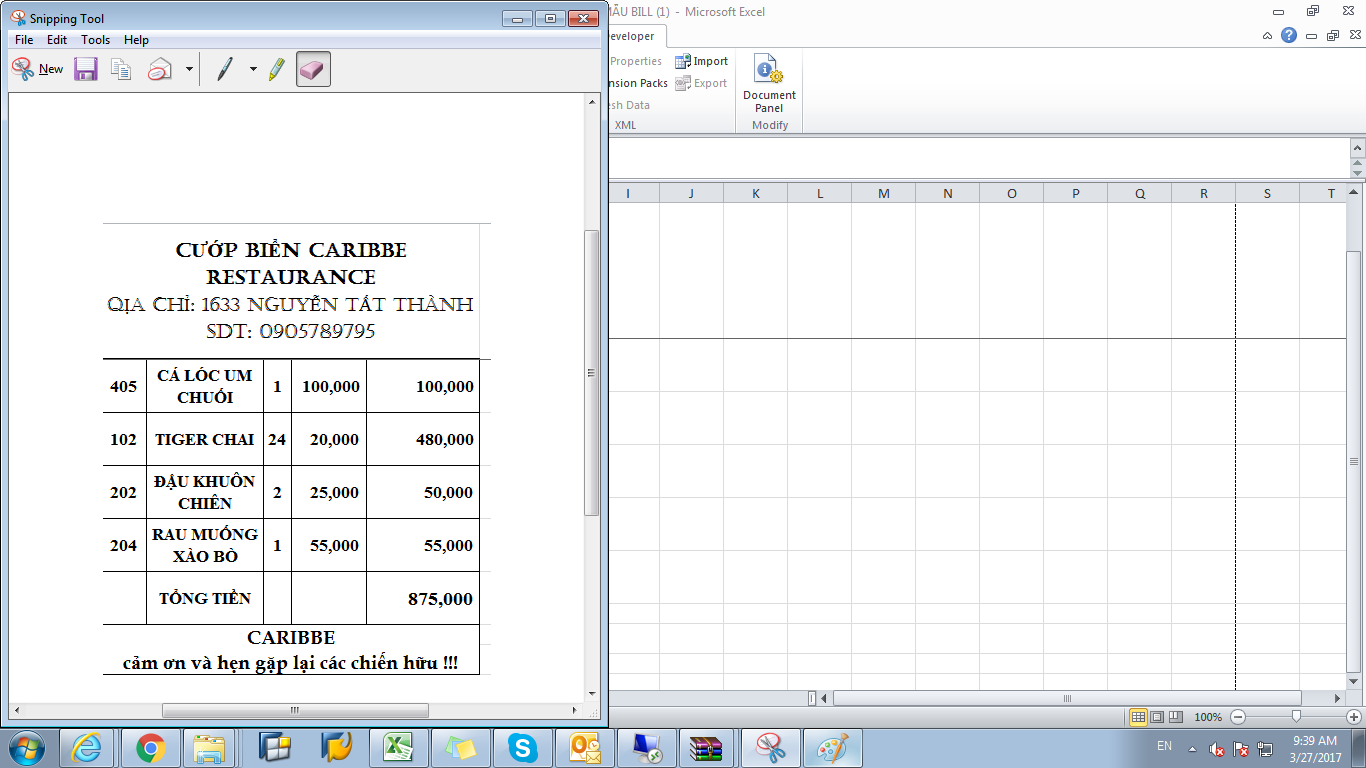The image size is (1366, 768).
Task: Switch to Page Break Preview view
Action: tap(1176, 717)
